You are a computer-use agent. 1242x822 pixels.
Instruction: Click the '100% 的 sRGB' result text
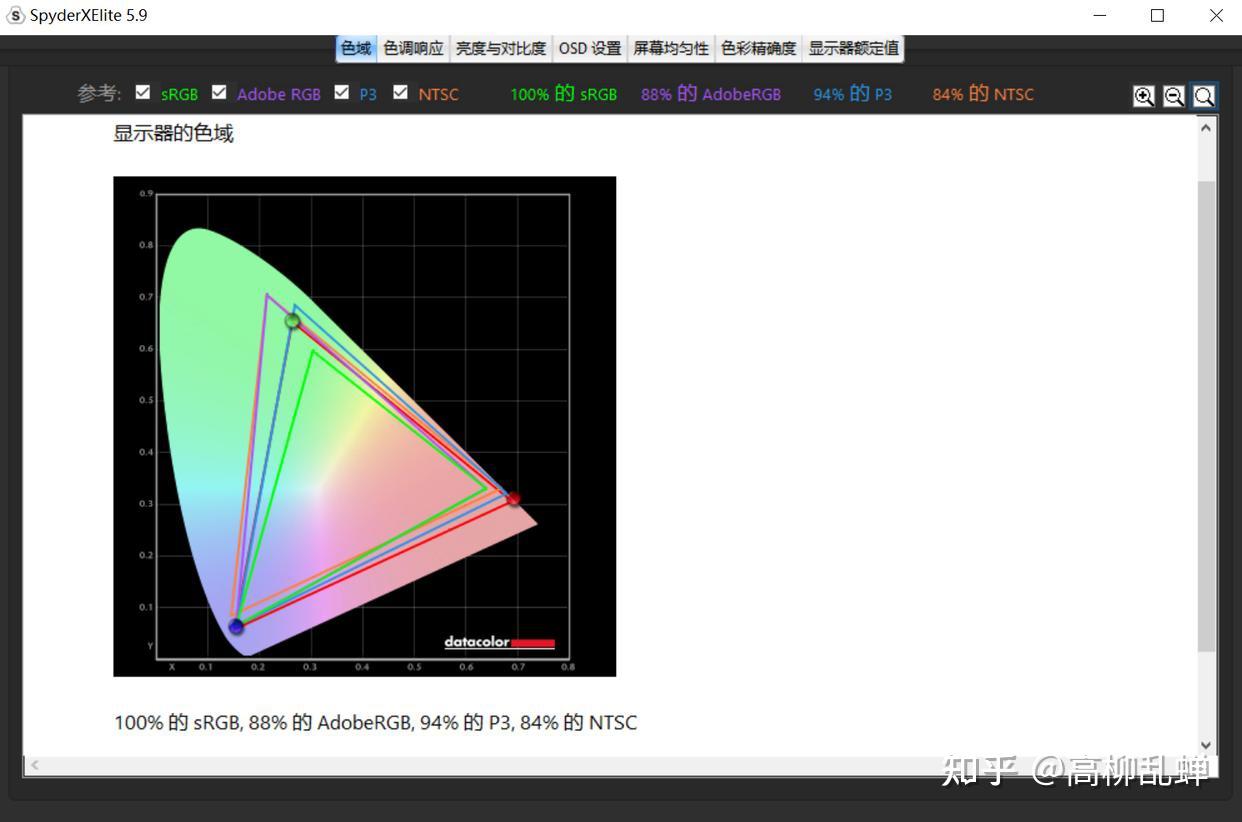tap(563, 94)
